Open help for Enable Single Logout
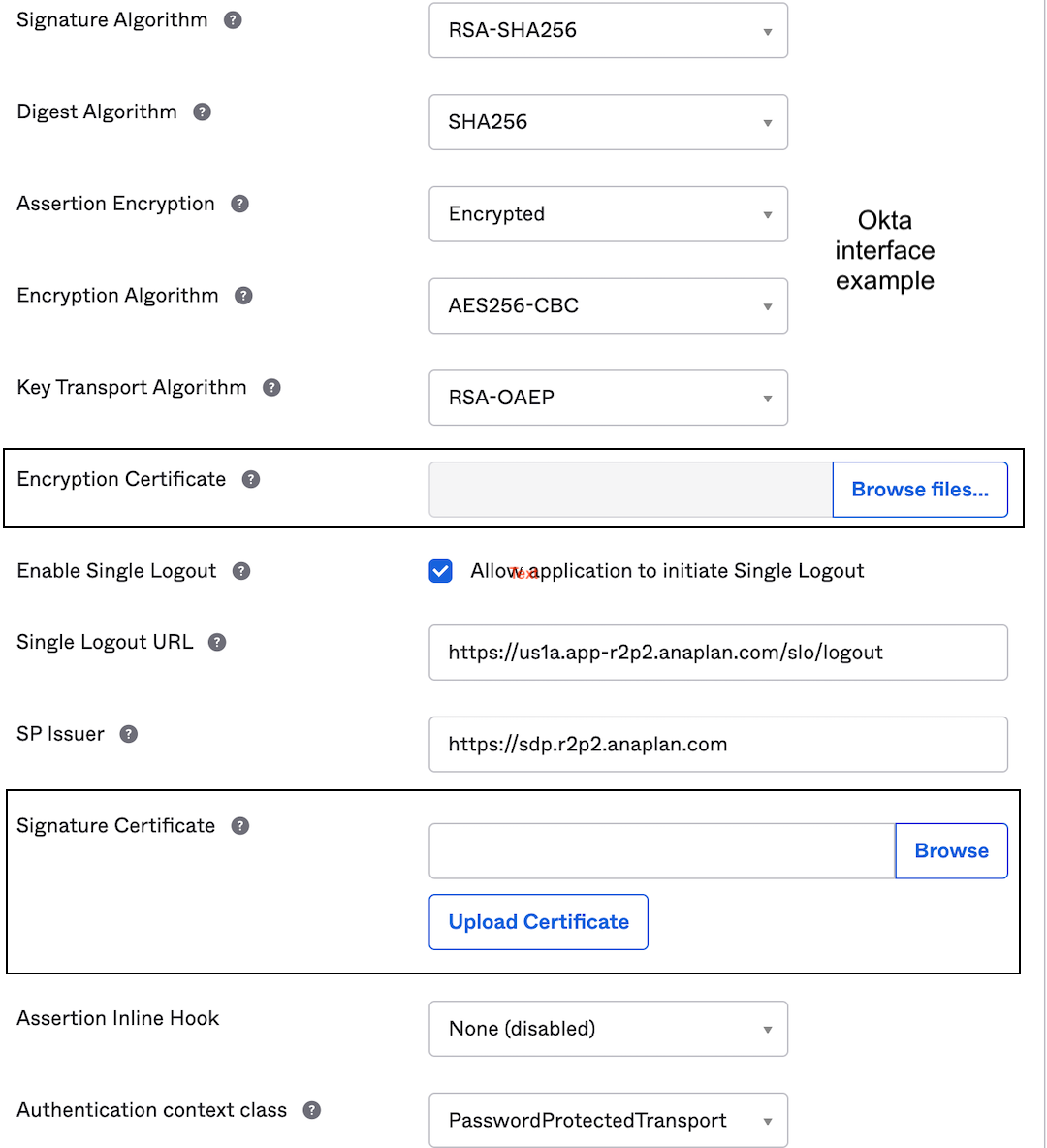Viewport: 1047px width, 1148px height. click(x=240, y=571)
